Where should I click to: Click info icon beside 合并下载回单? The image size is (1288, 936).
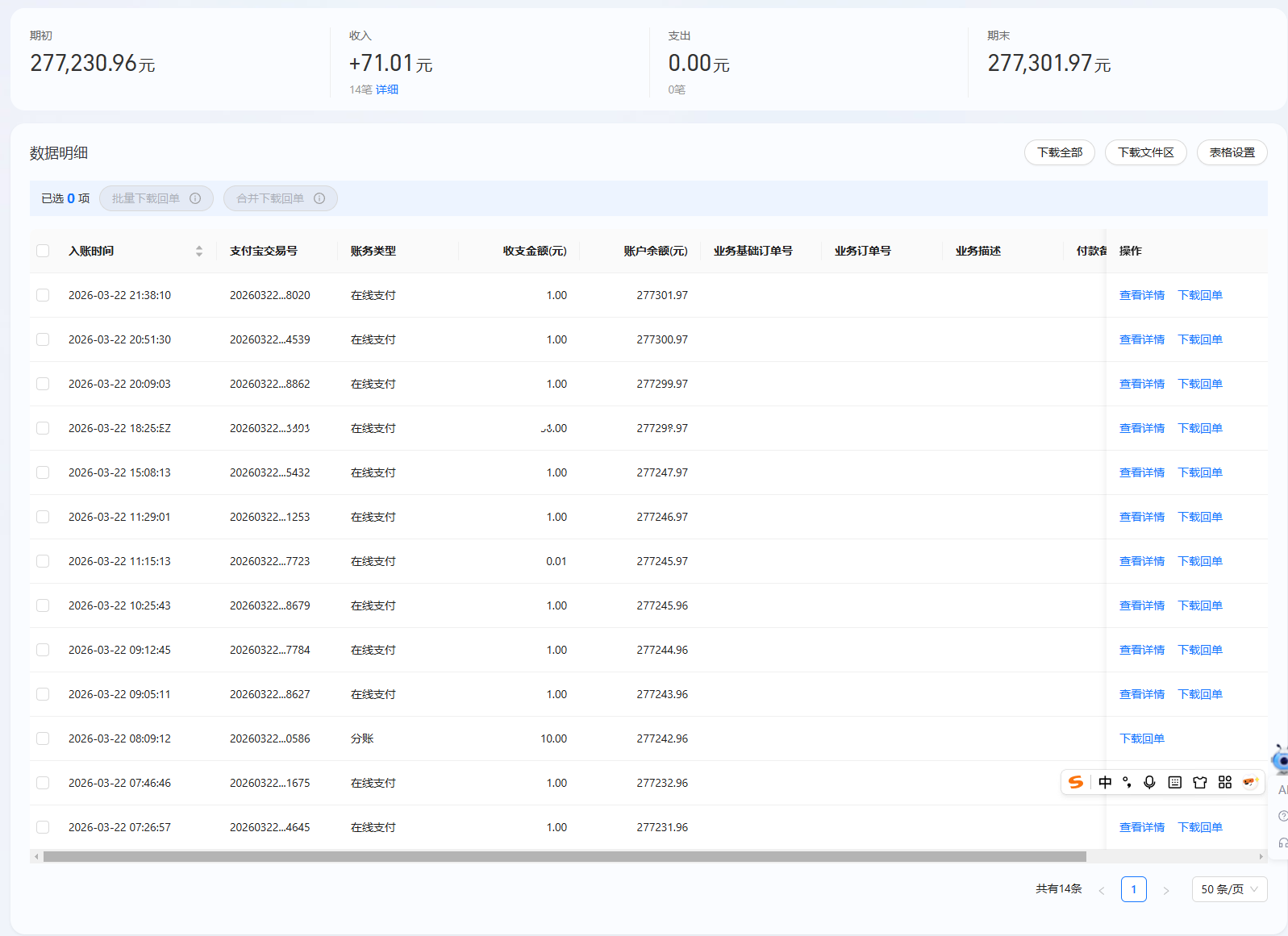coord(319,198)
